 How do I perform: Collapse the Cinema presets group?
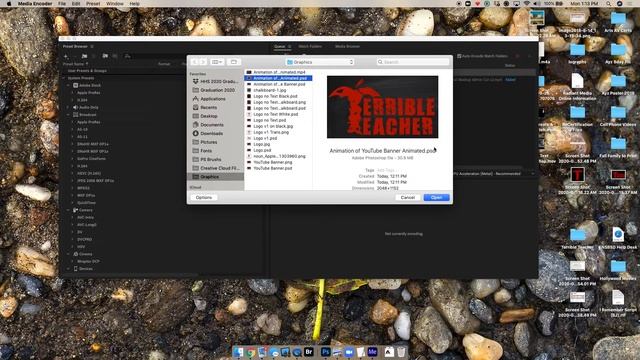tap(69, 254)
